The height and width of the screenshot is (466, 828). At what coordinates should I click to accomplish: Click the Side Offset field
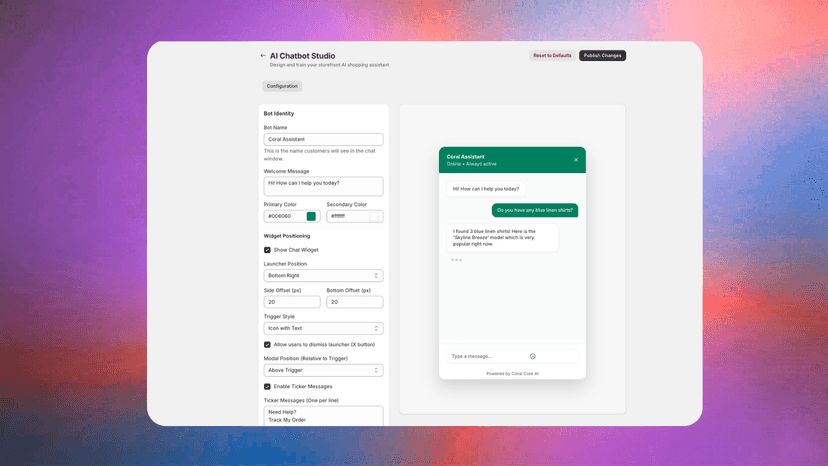coord(292,302)
